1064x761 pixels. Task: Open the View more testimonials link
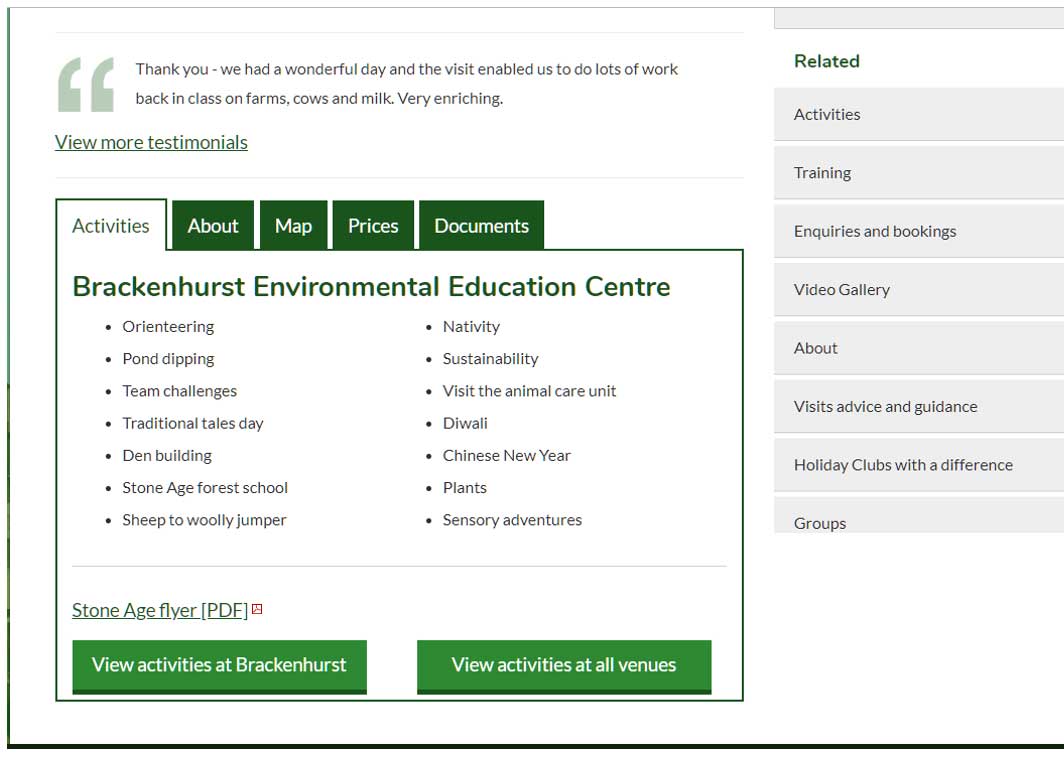[151, 143]
